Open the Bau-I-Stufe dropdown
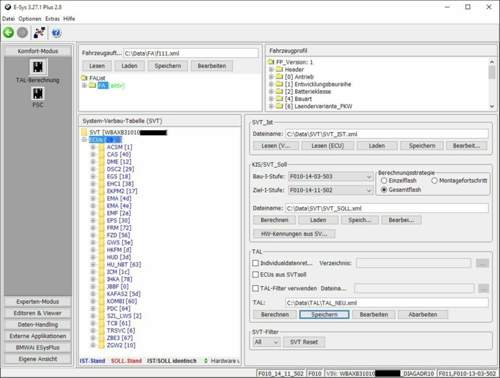The height and width of the screenshot is (378, 500). (330, 176)
